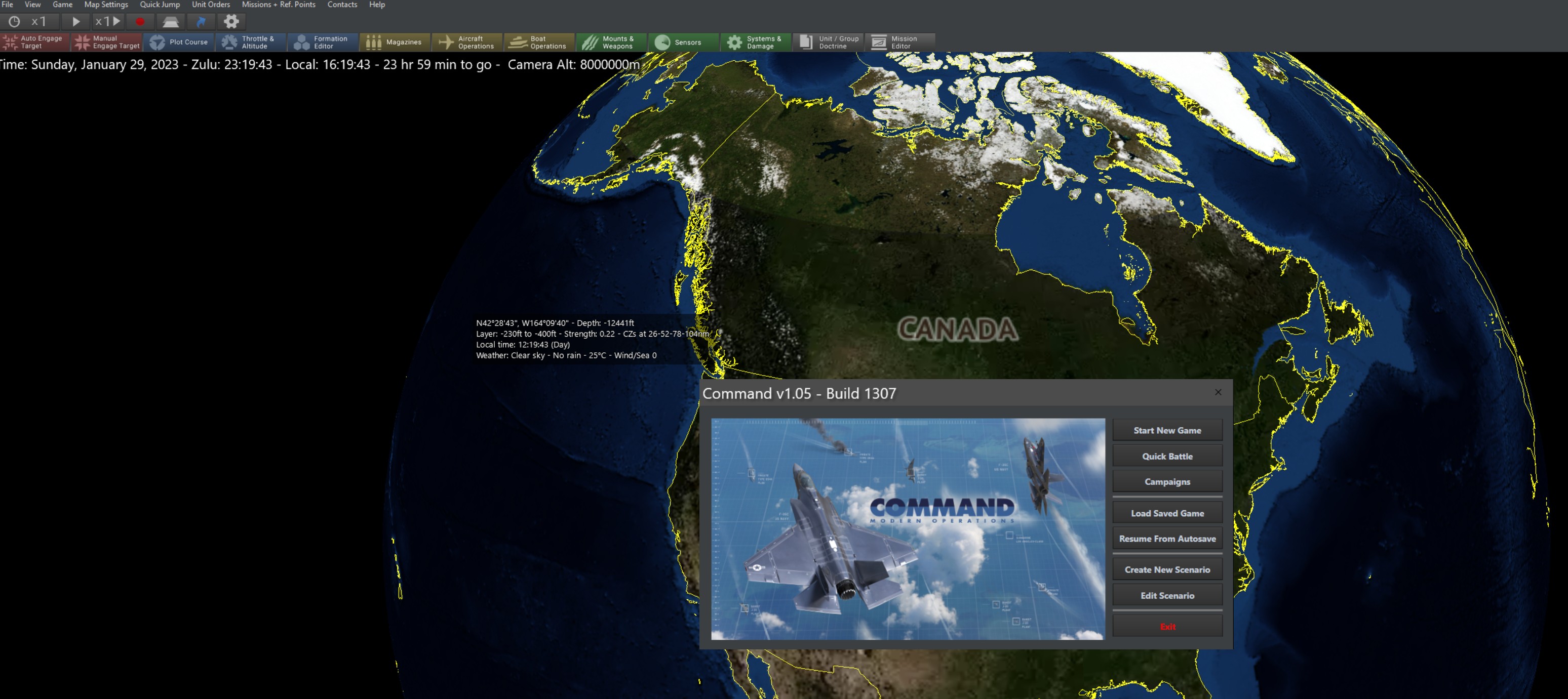
Task: Click Start New Game button
Action: (x=1167, y=430)
